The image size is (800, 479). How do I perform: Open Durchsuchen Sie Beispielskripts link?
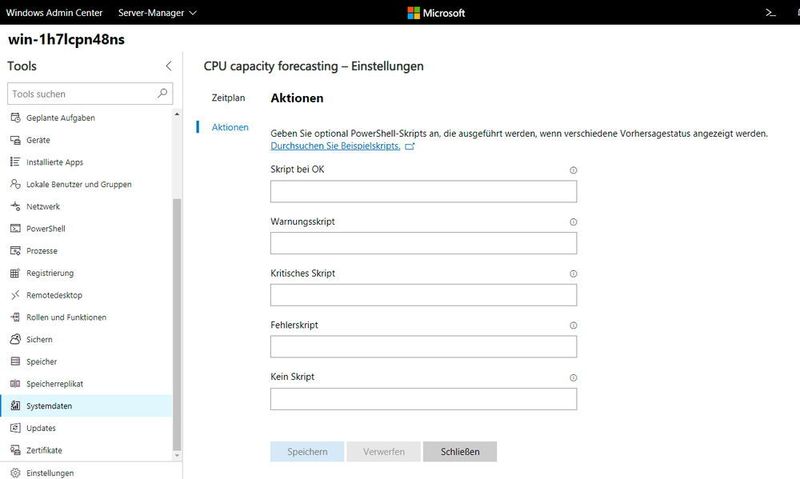[335, 146]
